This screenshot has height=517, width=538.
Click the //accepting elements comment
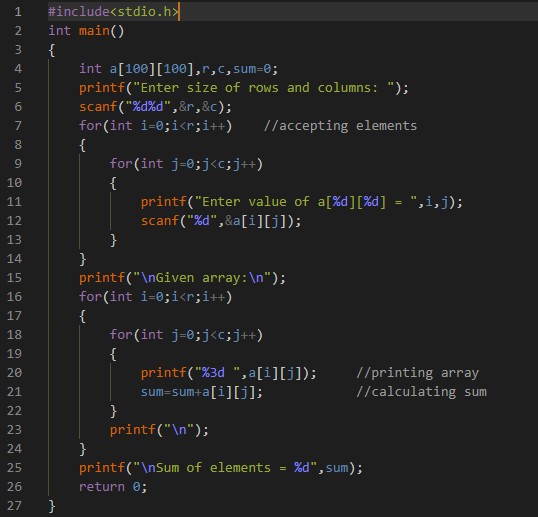(x=340, y=126)
